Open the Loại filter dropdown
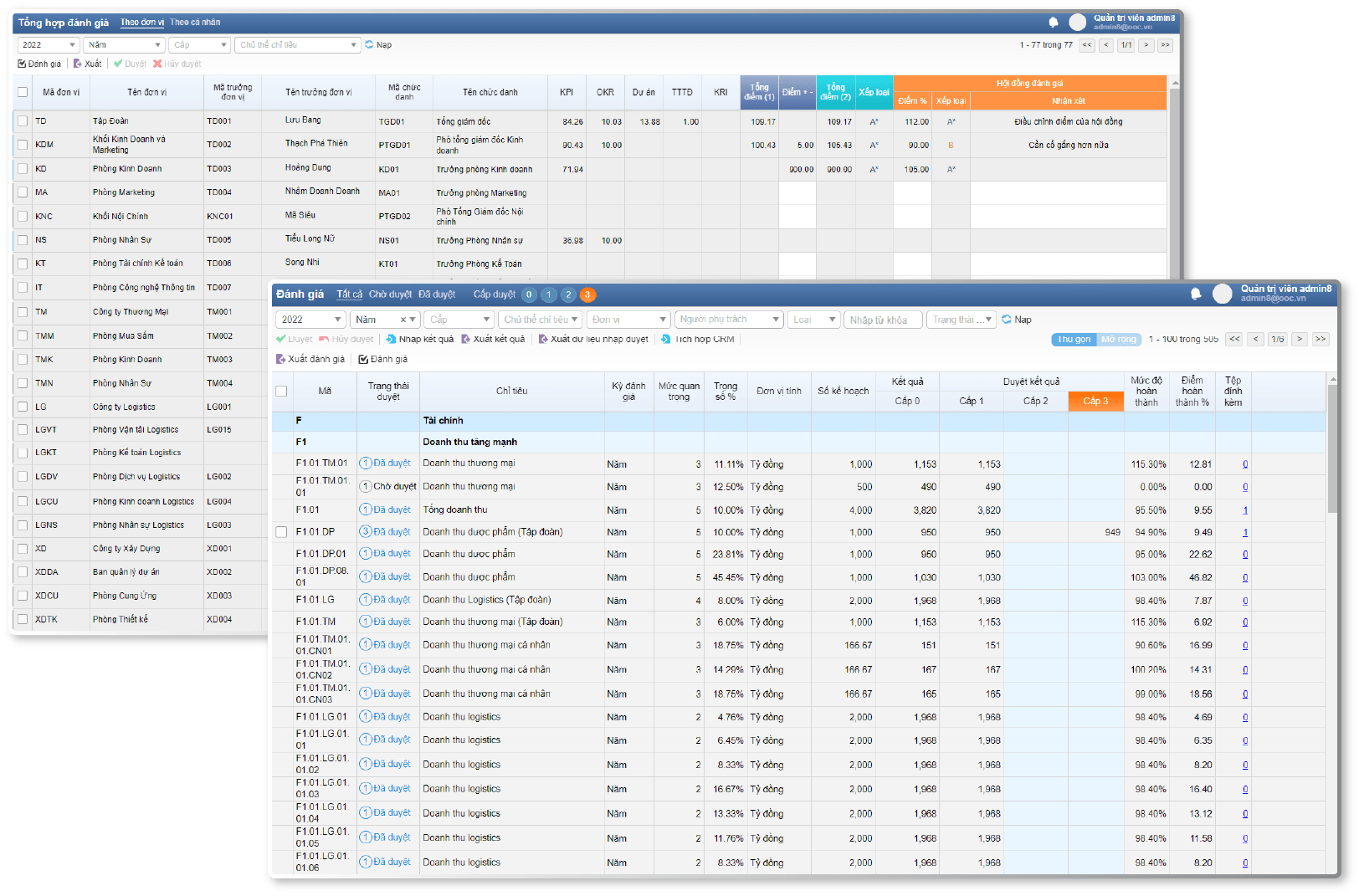Screen dimensions: 1359x896 pos(813,320)
